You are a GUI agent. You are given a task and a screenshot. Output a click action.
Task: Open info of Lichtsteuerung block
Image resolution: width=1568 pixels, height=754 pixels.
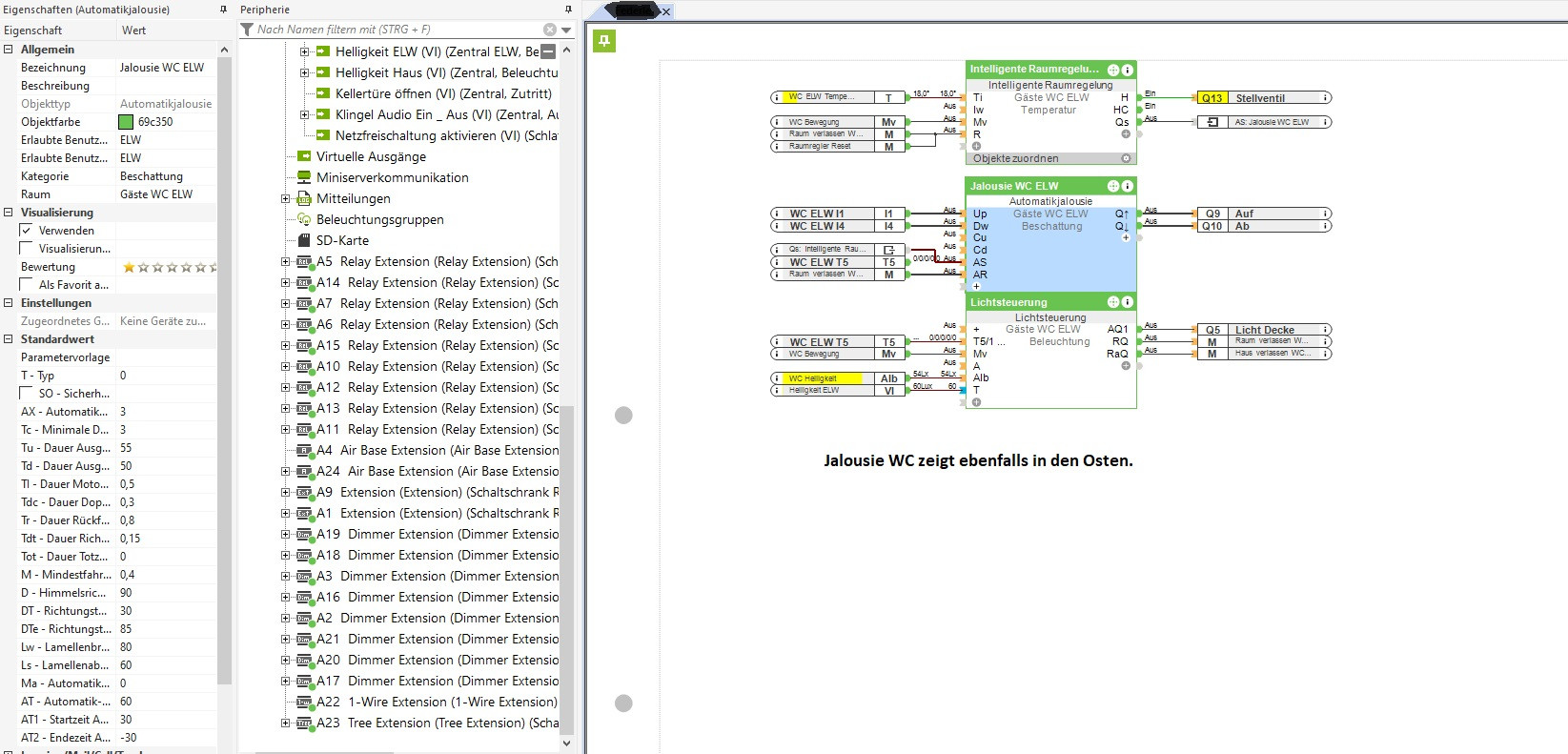[1128, 302]
